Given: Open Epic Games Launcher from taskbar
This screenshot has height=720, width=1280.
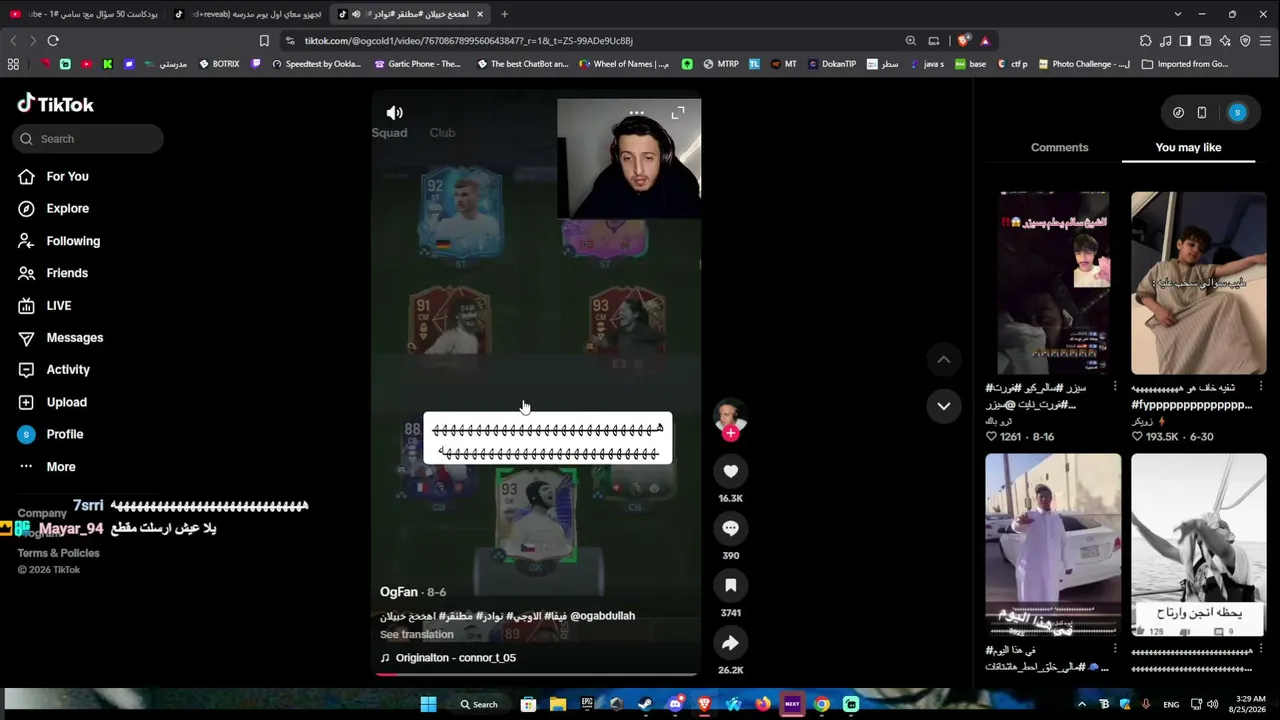Looking at the screenshot, I should point(587,704).
